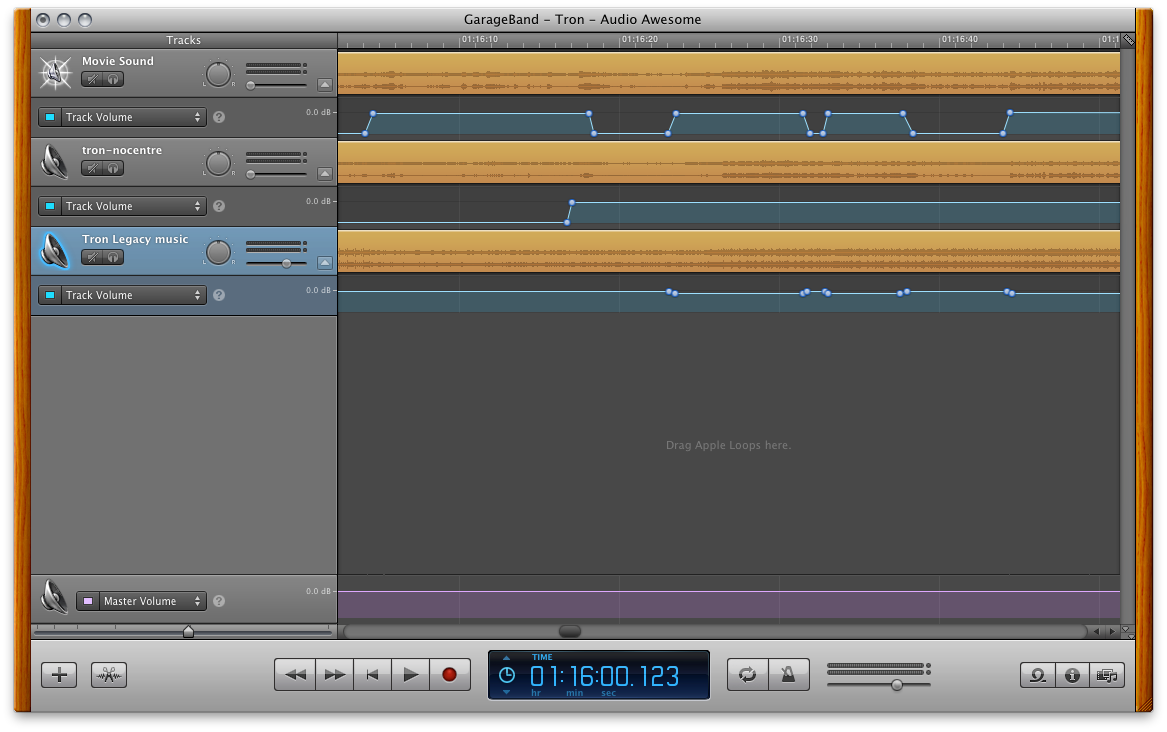Click the Tron Legacy music volume slider
Viewport: 1167px width, 732px height.
pyautogui.click(x=276, y=263)
